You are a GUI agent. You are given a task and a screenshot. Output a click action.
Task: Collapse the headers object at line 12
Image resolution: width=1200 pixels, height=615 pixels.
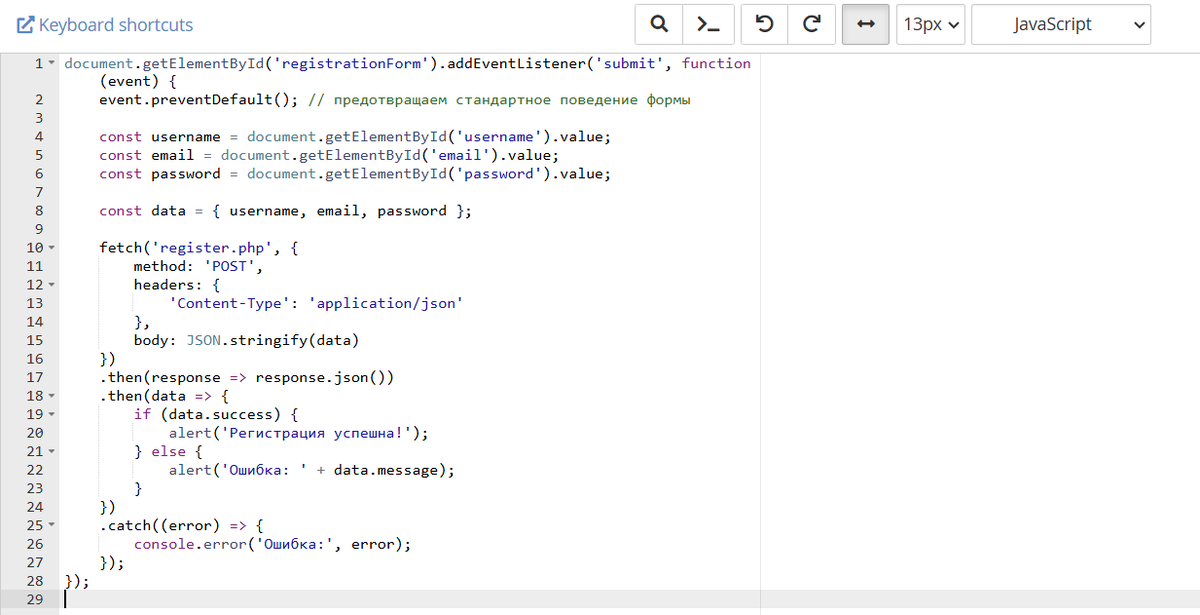49,284
